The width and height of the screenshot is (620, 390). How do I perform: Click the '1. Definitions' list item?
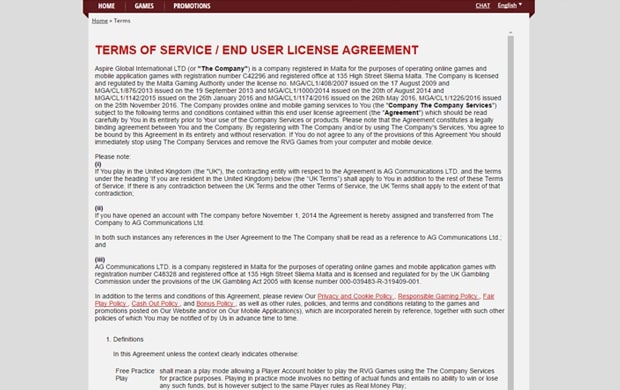point(125,339)
